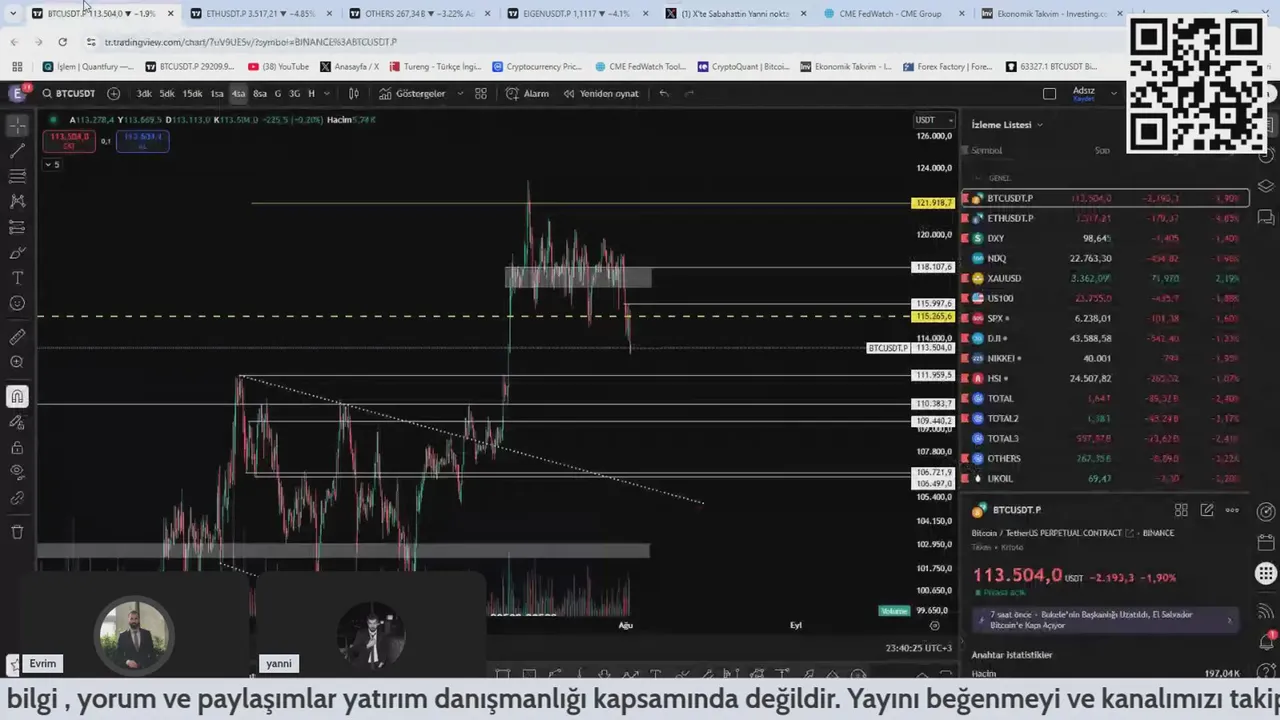This screenshot has width=1280, height=720.
Task: Open the CryptoQuant bookmark
Action: 742,66
